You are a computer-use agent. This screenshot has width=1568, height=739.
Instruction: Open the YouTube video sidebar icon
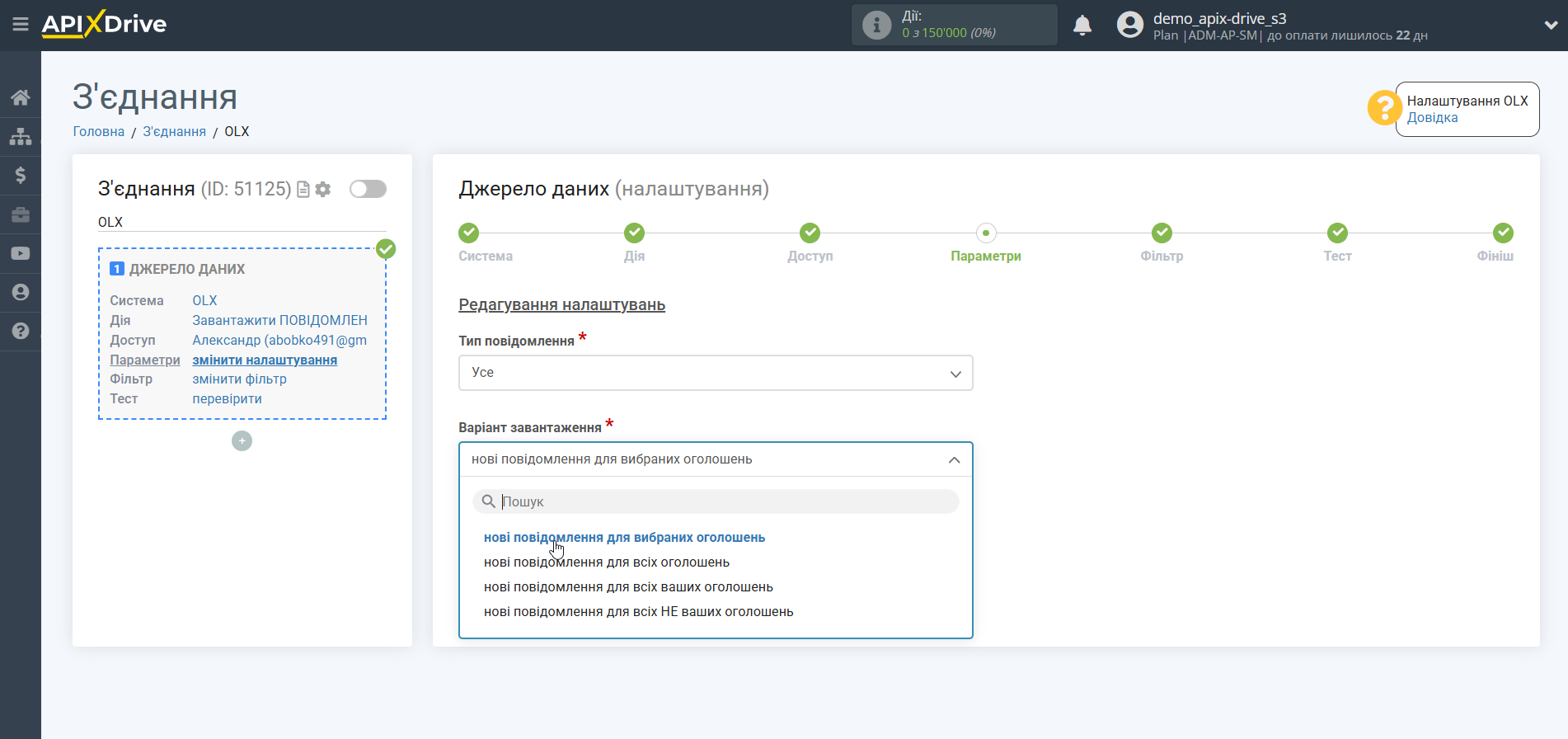[x=21, y=253]
